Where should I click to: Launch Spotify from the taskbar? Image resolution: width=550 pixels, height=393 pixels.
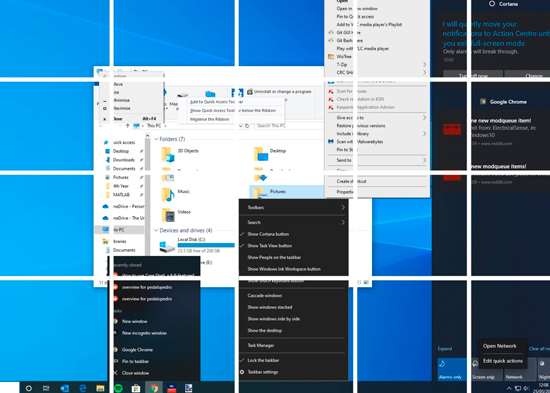[119, 388]
